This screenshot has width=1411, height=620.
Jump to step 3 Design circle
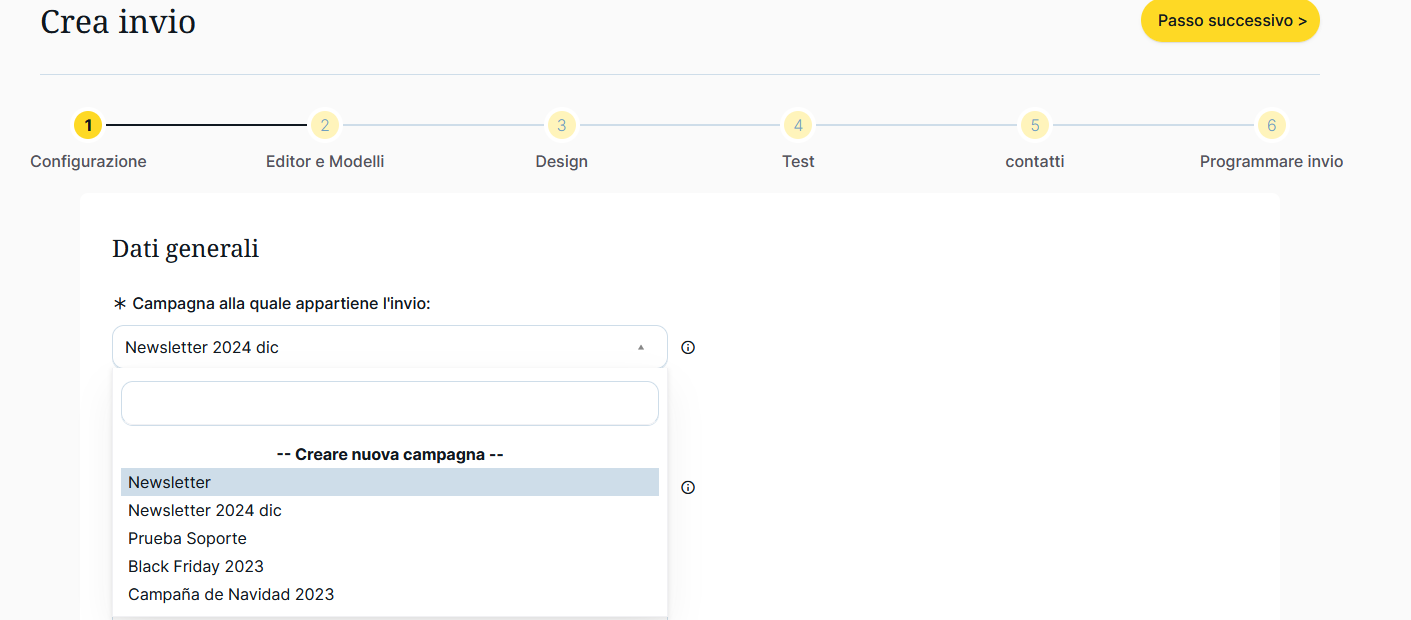pos(561,125)
